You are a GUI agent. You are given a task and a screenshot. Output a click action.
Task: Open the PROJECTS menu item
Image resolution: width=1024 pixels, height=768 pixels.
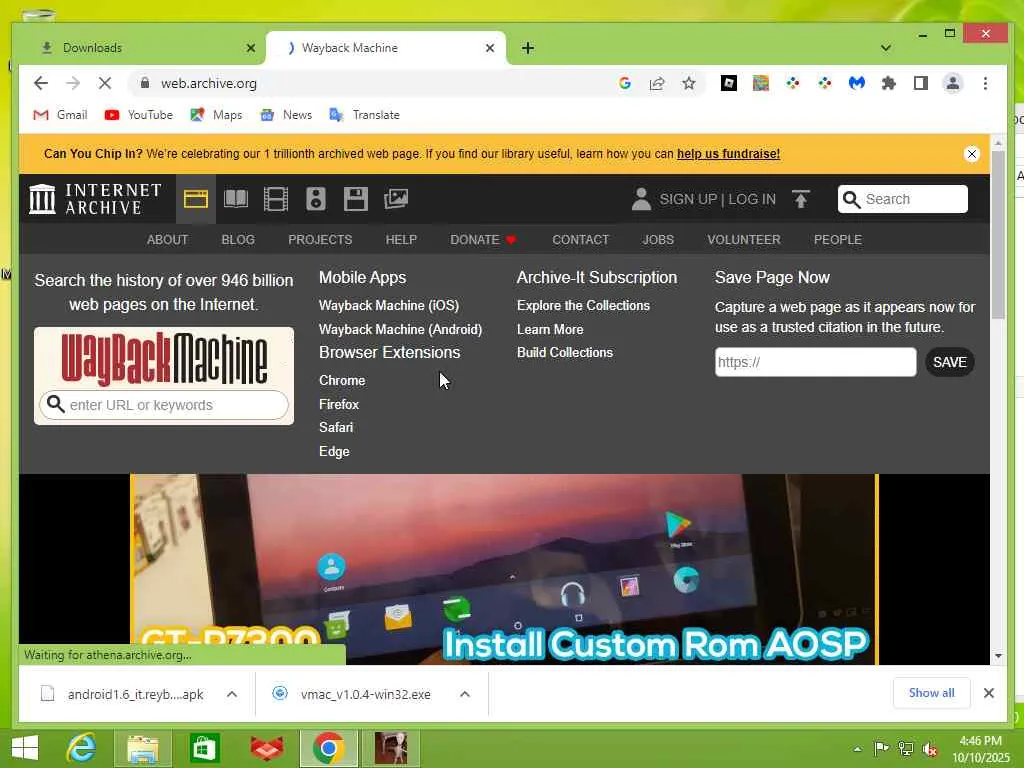pos(320,240)
